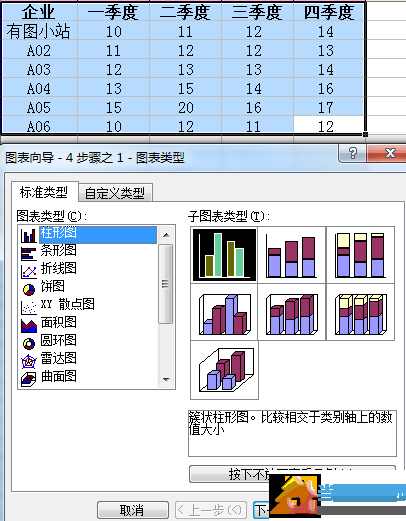
Task: Choose the clustered column sub-chart thumbnail
Action: pyautogui.click(x=224, y=255)
